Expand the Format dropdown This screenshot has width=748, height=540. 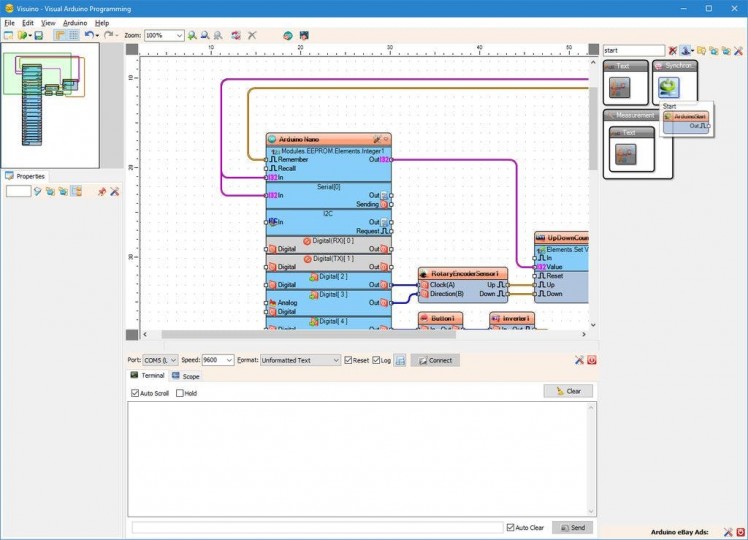pyautogui.click(x=335, y=360)
